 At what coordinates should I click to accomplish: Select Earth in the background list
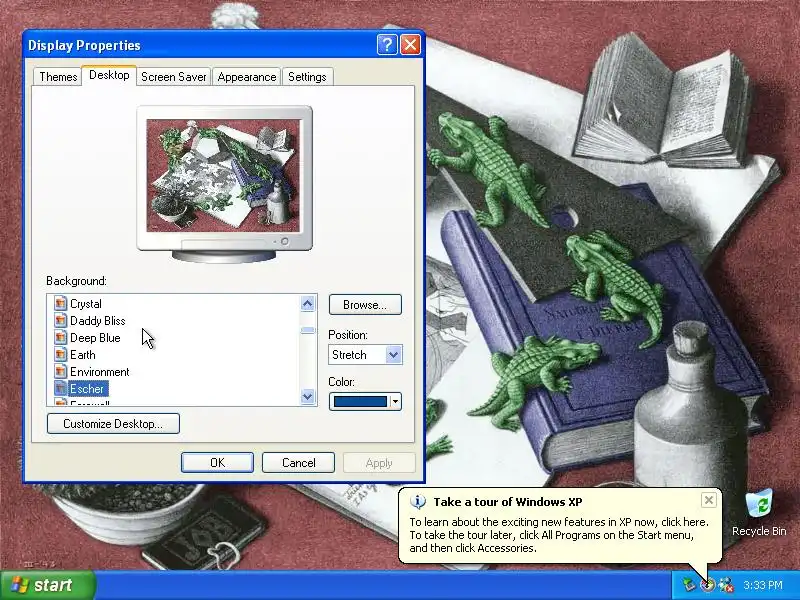83,355
